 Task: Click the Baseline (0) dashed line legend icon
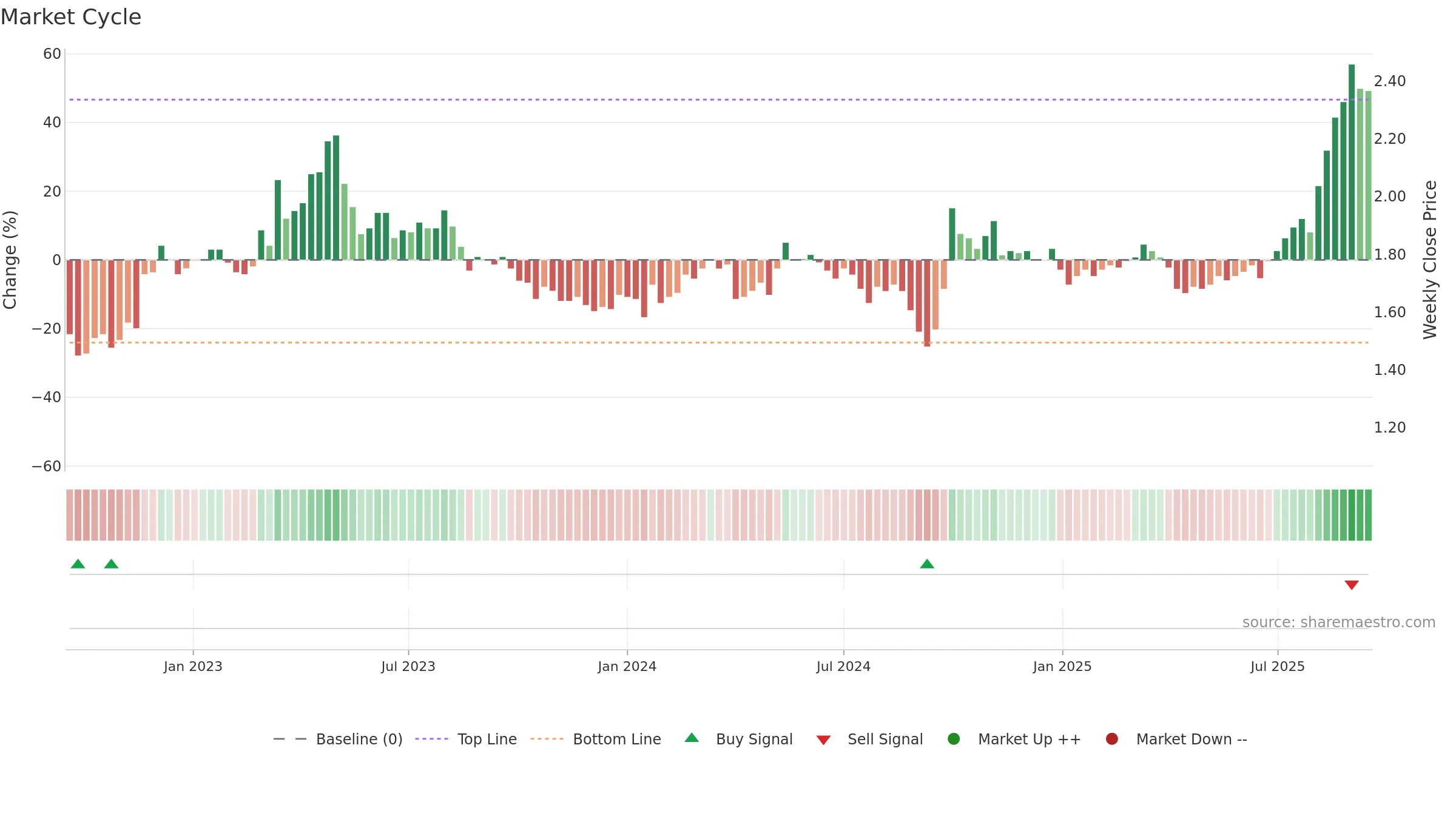(290, 739)
